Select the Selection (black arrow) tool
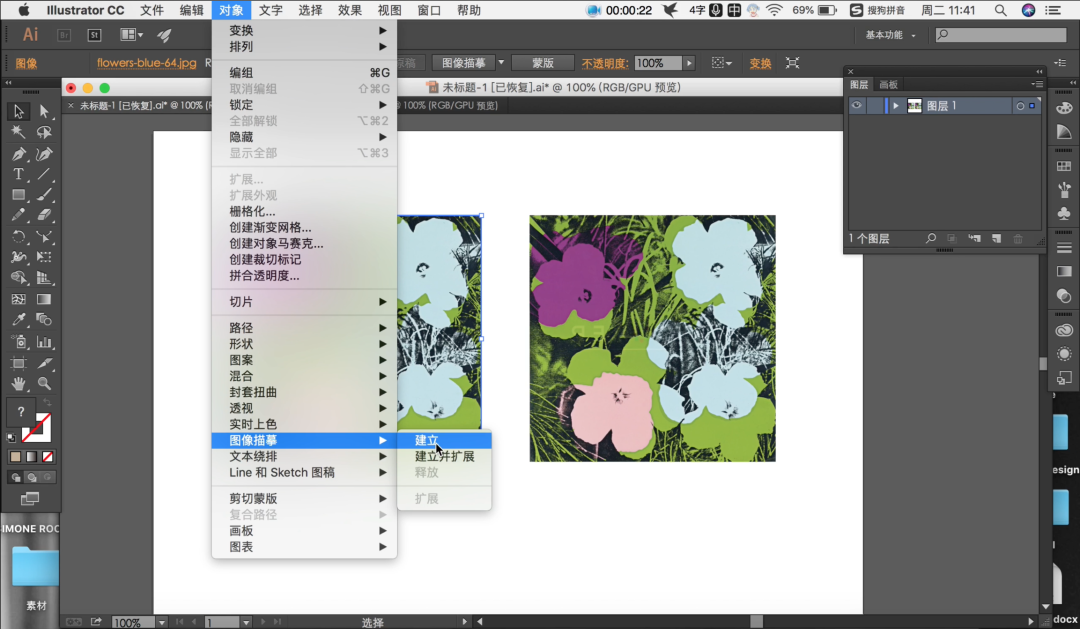Viewport: 1080px width, 629px height. tap(19, 111)
